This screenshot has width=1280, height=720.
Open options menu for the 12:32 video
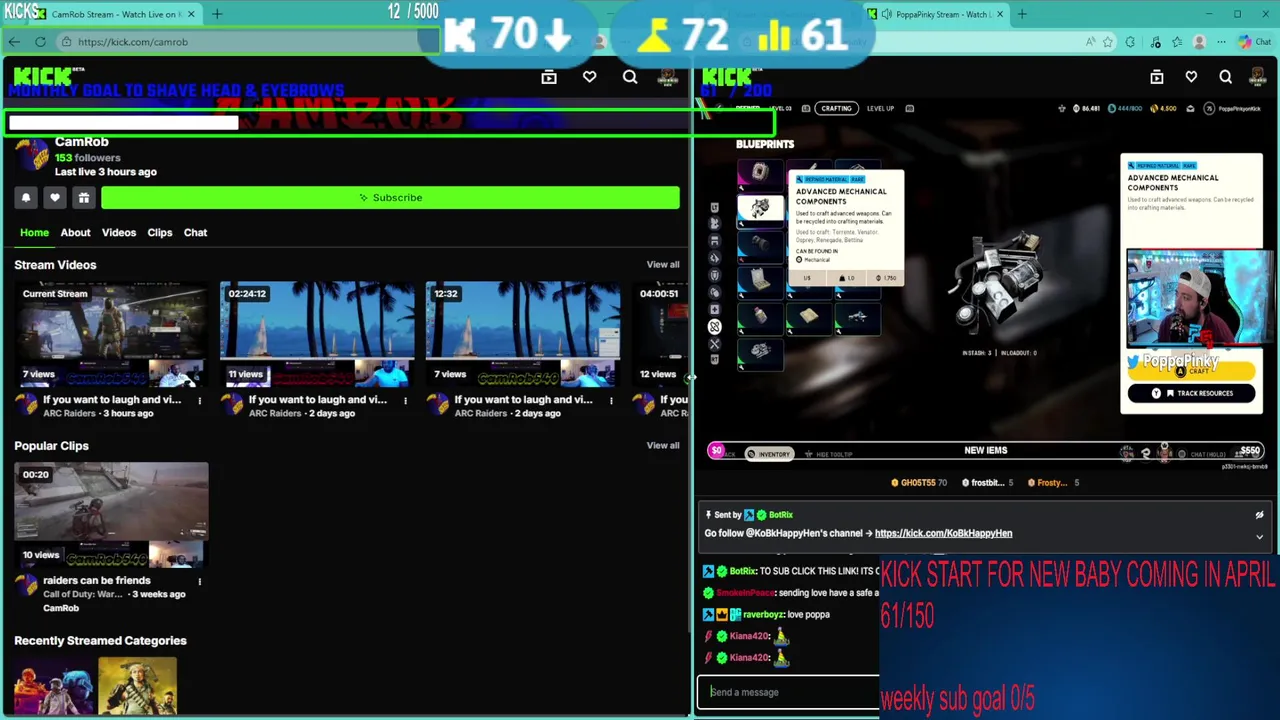click(x=611, y=401)
